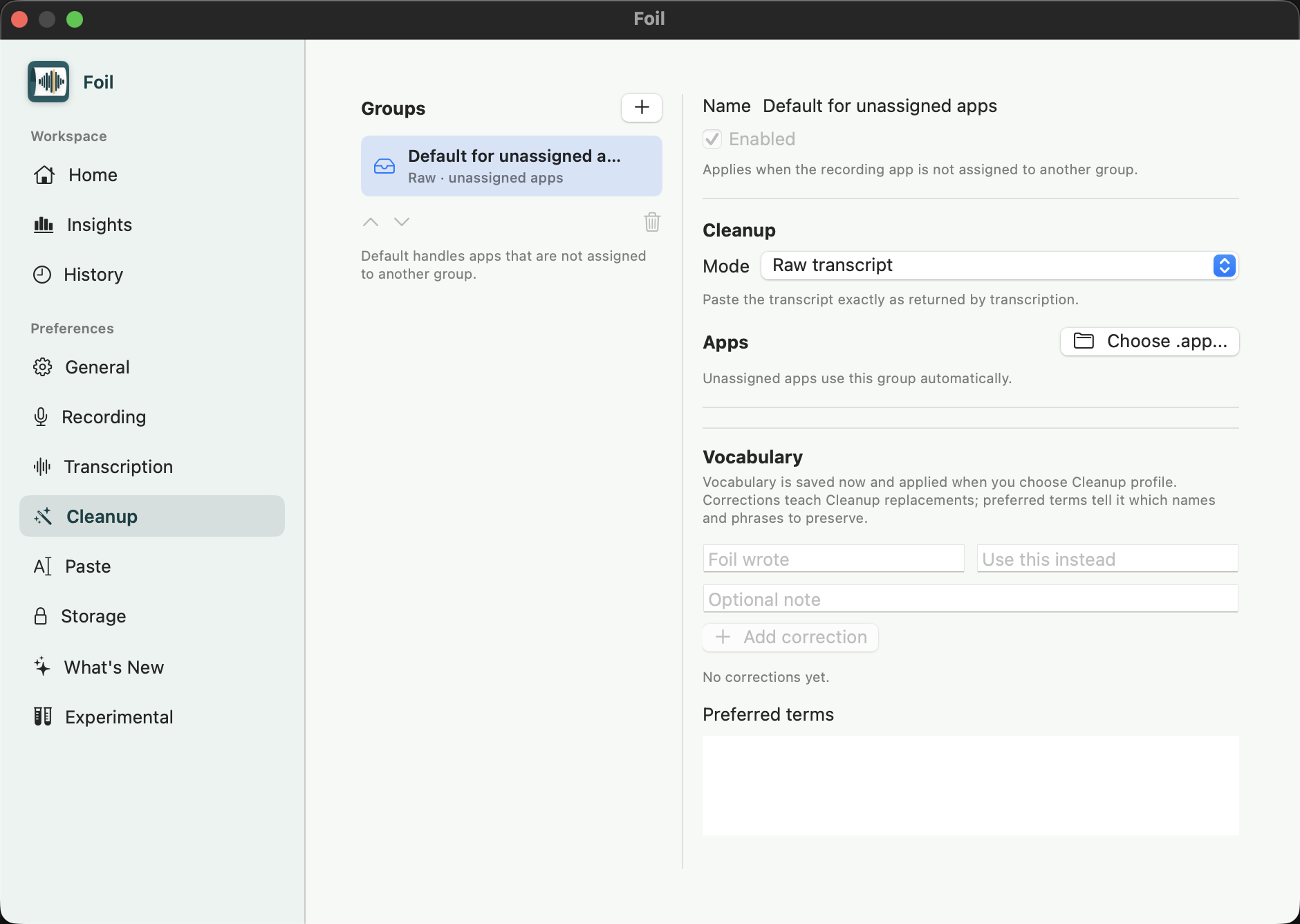
Task: Click the Transcription waveform icon
Action: coord(42,467)
